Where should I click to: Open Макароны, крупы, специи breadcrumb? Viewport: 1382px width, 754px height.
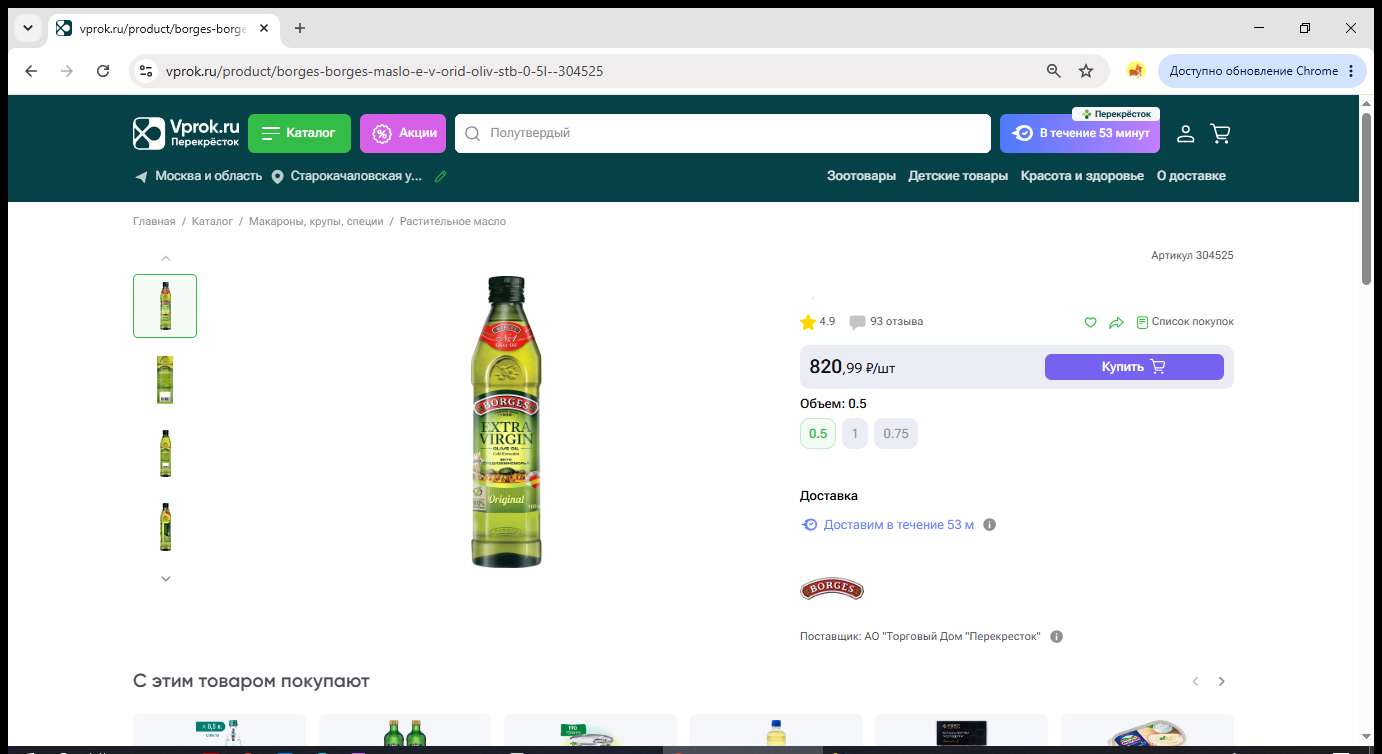pyautogui.click(x=316, y=221)
